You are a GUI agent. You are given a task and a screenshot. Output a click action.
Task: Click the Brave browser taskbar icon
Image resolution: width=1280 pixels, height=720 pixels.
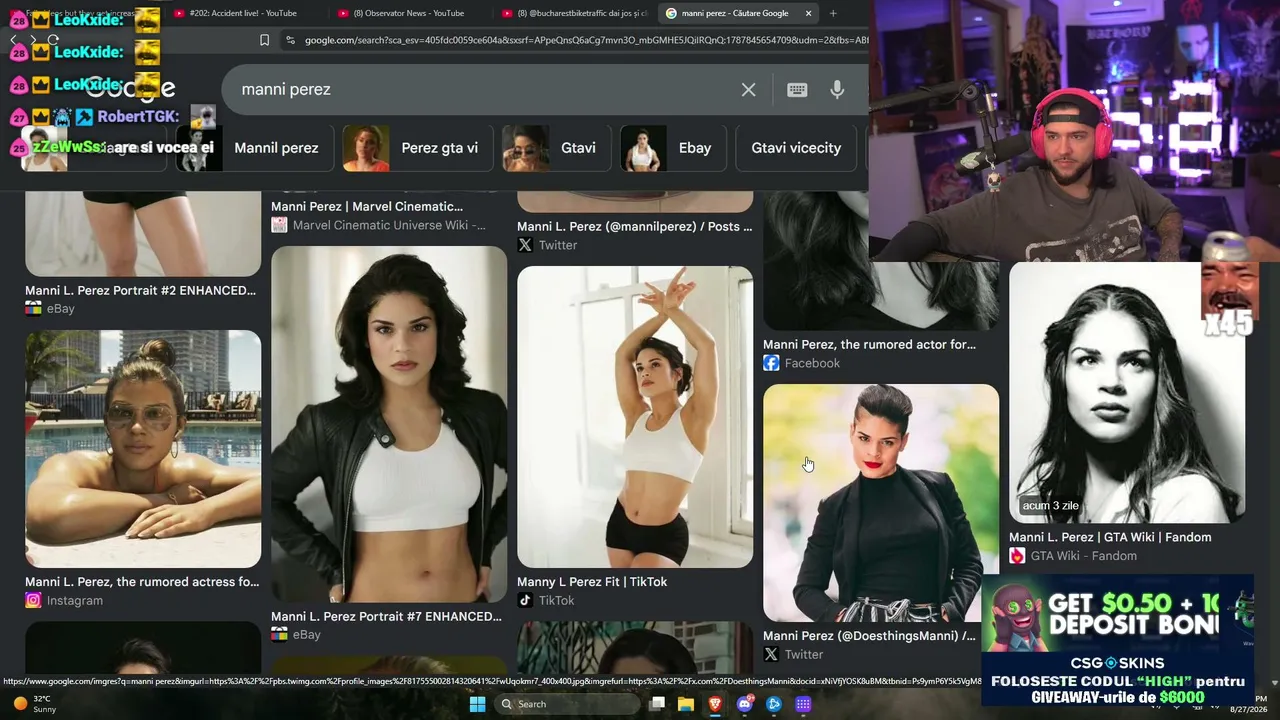coord(715,704)
